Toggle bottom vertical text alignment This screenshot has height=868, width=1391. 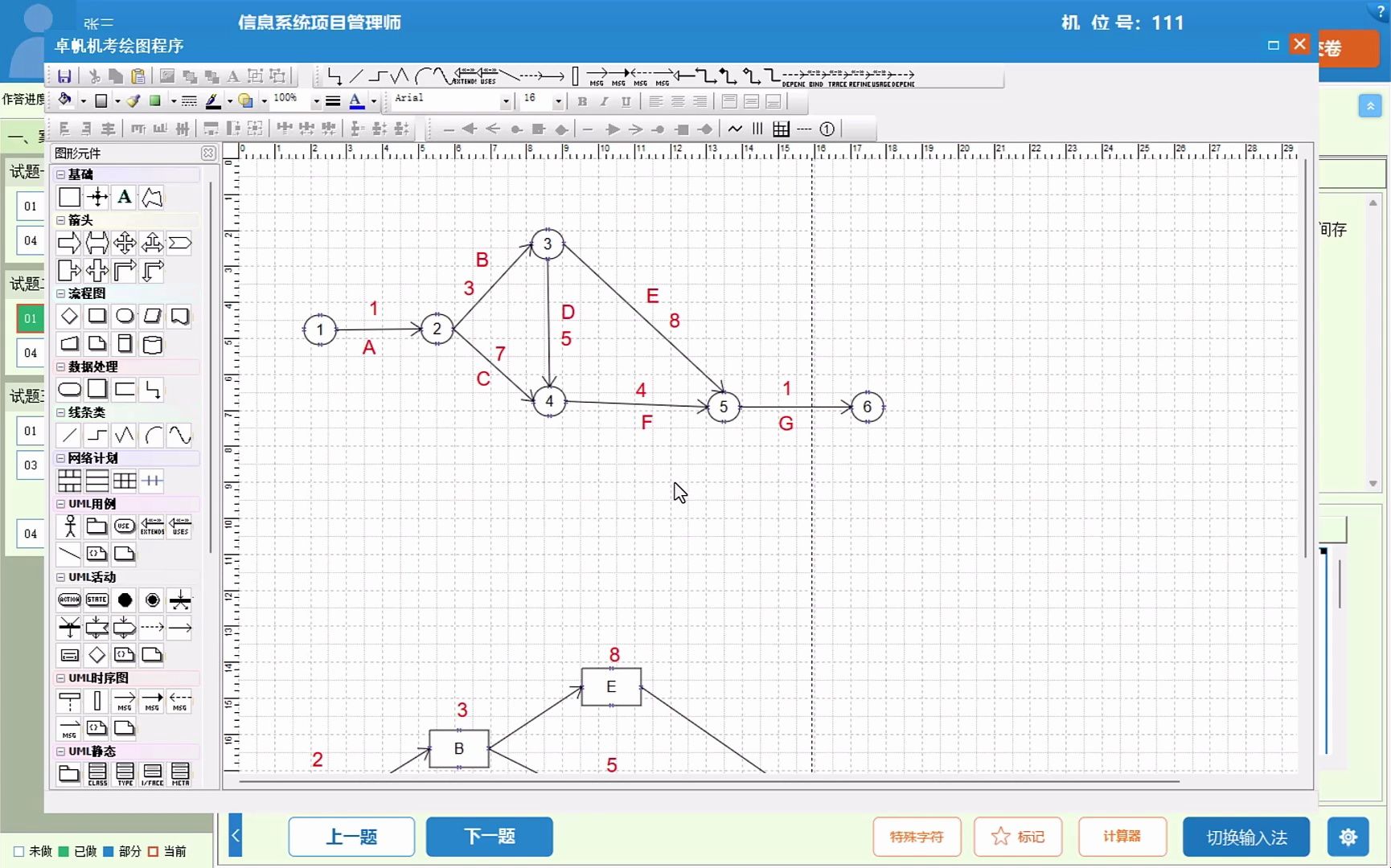(773, 101)
